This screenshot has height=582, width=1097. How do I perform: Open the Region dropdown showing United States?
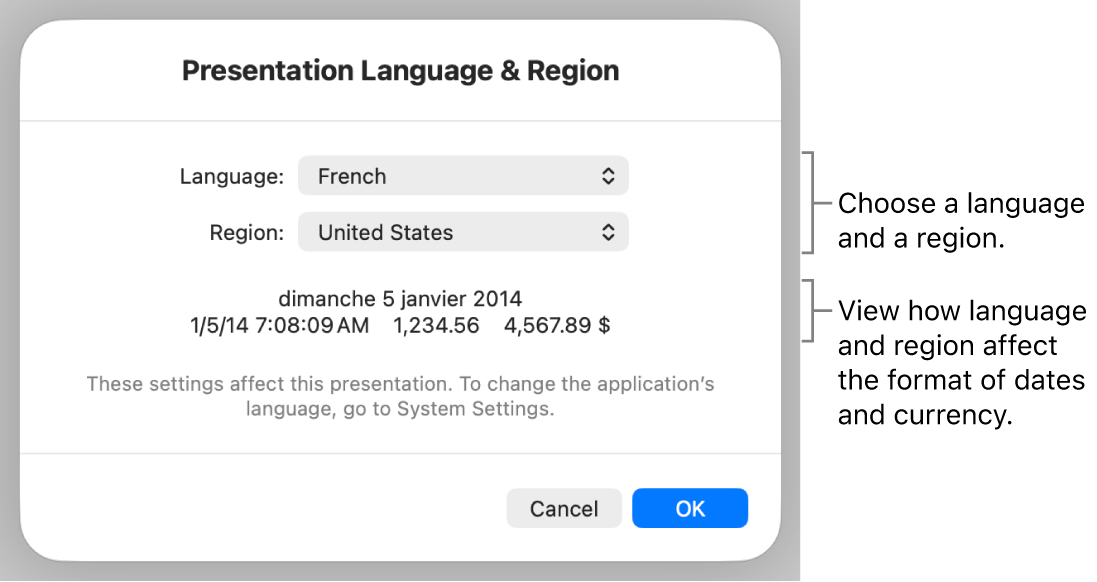coord(463,232)
